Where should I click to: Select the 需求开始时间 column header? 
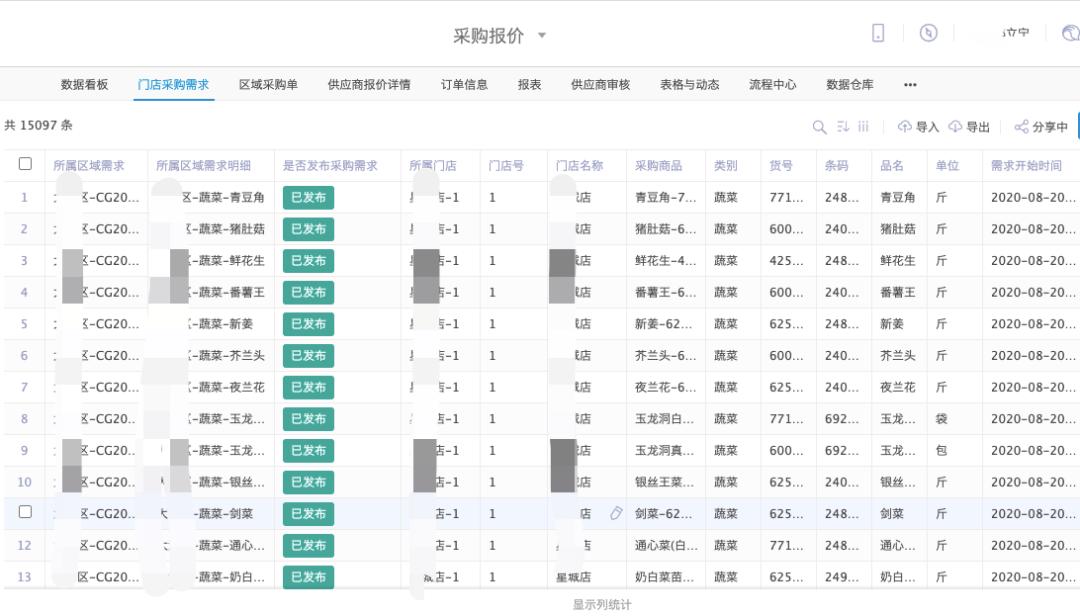point(1028,164)
